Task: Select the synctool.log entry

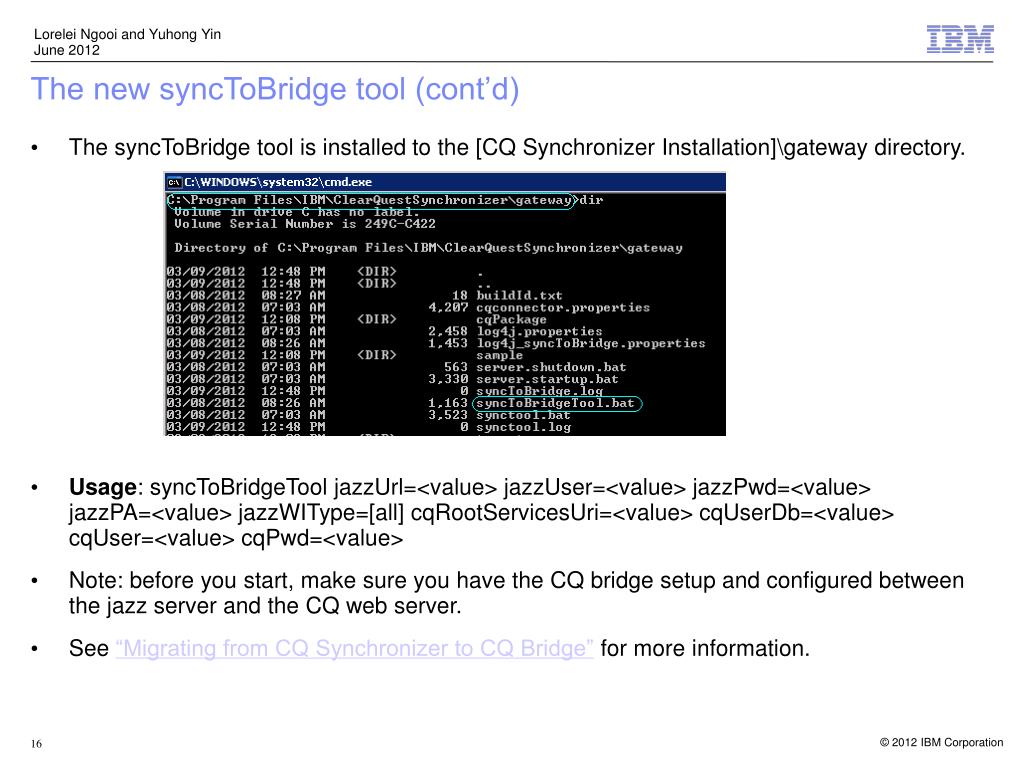Action: point(523,427)
